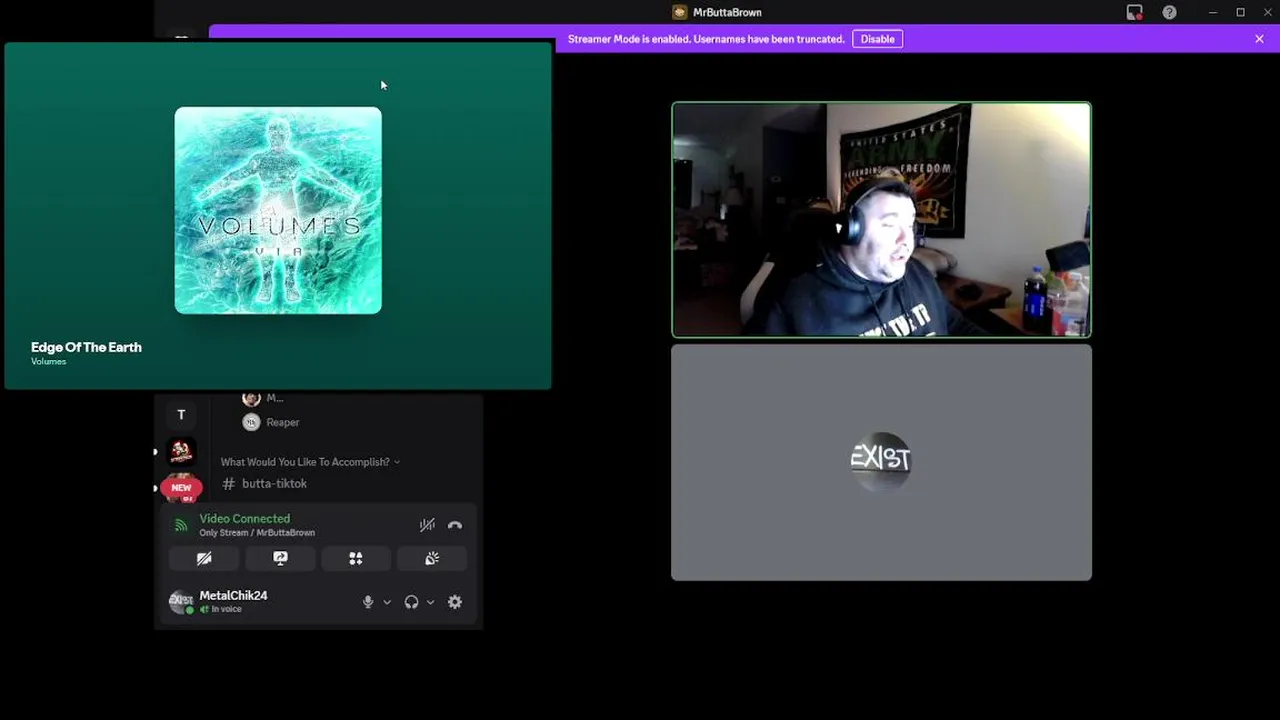Open the red logo server icon
The height and width of the screenshot is (720, 1280).
(181, 452)
